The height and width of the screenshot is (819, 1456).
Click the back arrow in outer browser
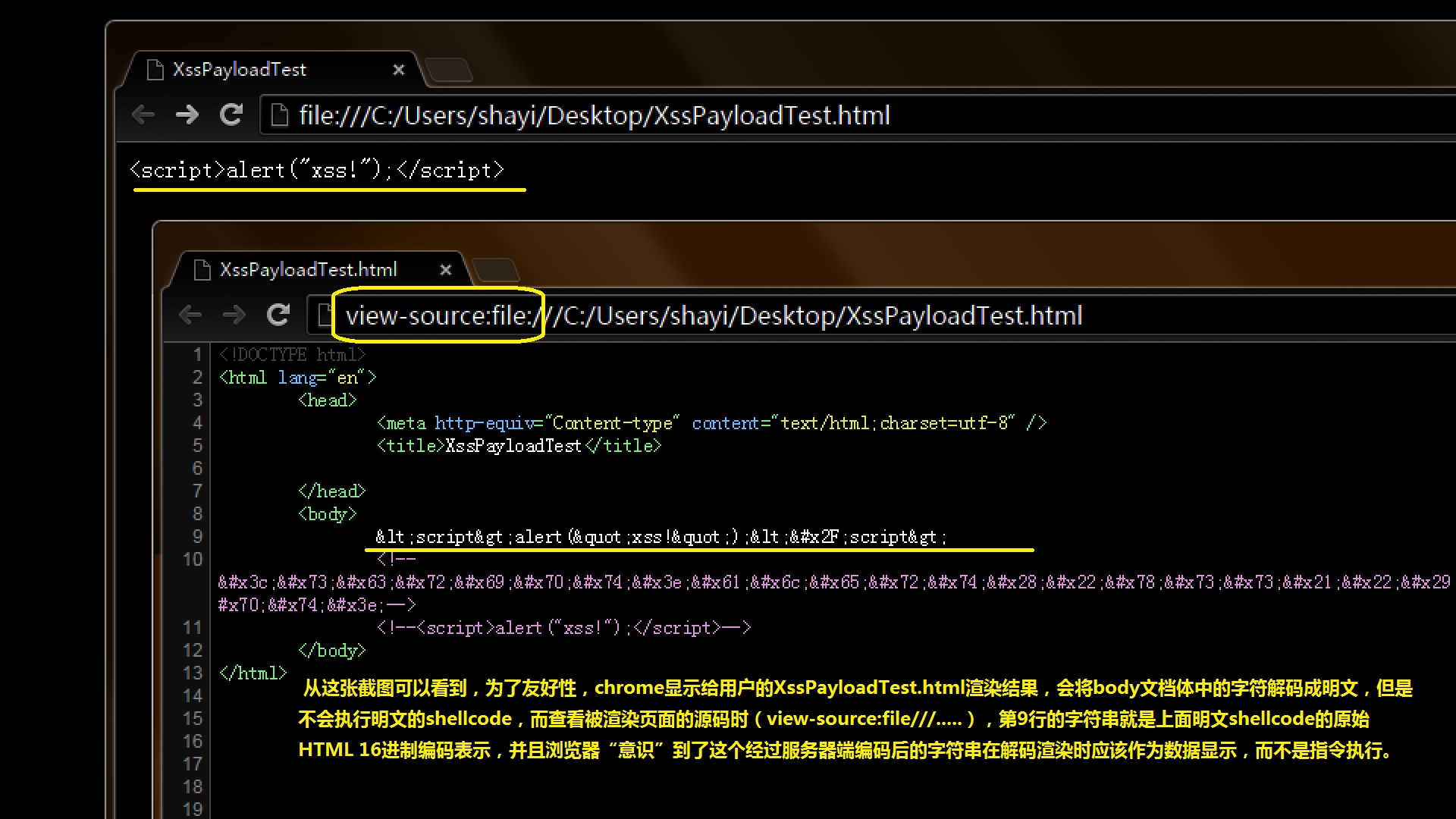pyautogui.click(x=143, y=115)
